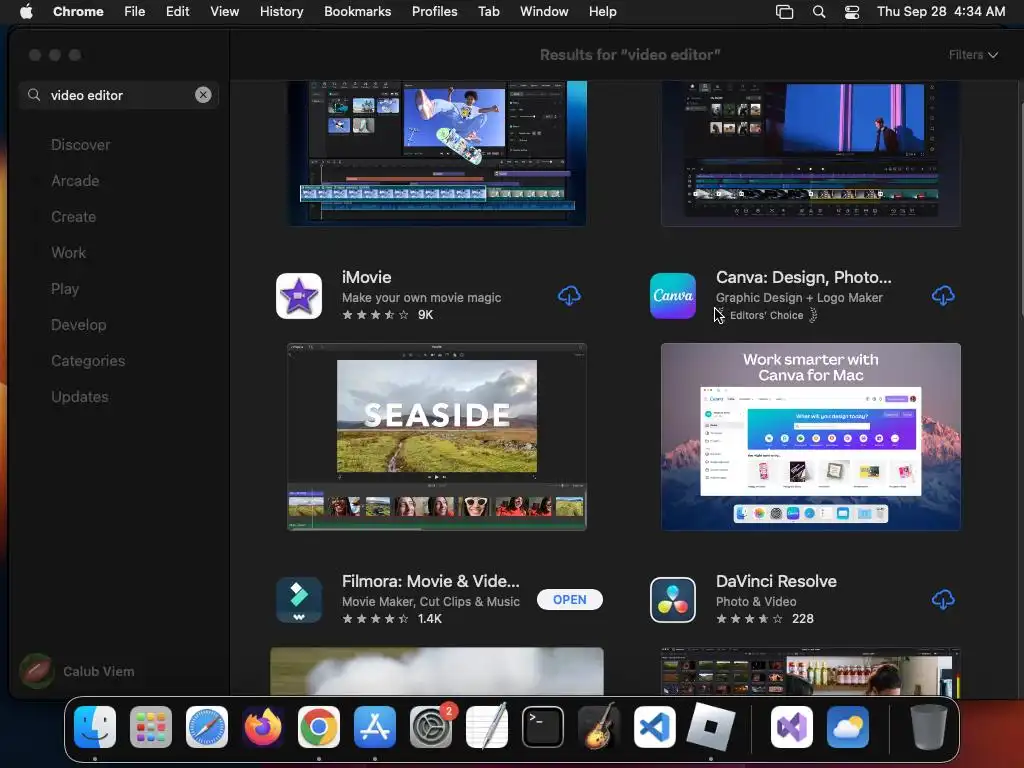Open Google Chrome from the Dock
The height and width of the screenshot is (768, 1024).
coord(319,727)
